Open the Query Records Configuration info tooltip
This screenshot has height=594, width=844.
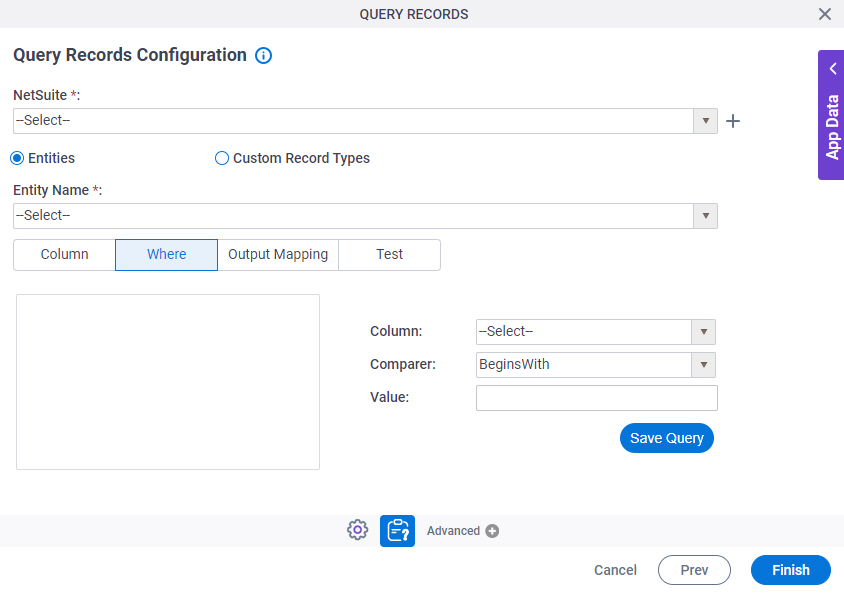coord(263,55)
